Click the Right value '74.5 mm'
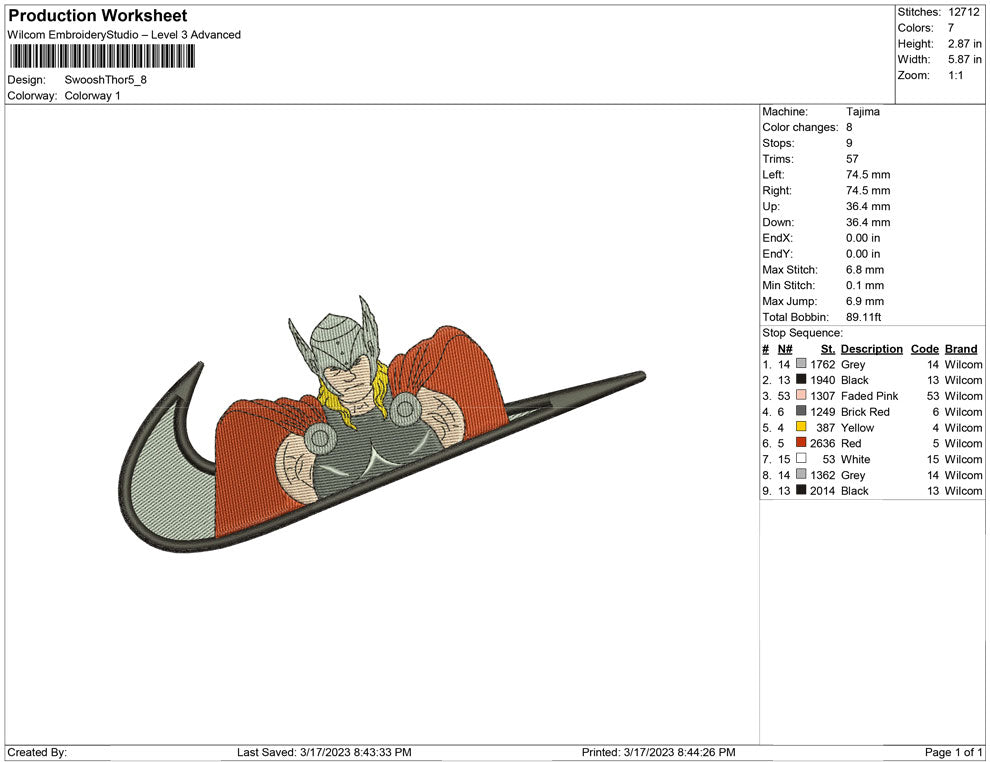Screen dimensions: 990x762 pyautogui.click(x=868, y=190)
